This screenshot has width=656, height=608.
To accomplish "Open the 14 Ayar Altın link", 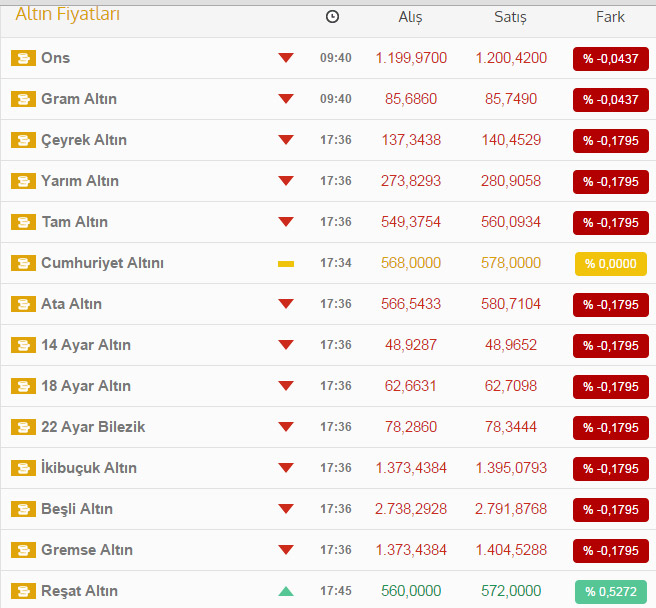I will [86, 345].
